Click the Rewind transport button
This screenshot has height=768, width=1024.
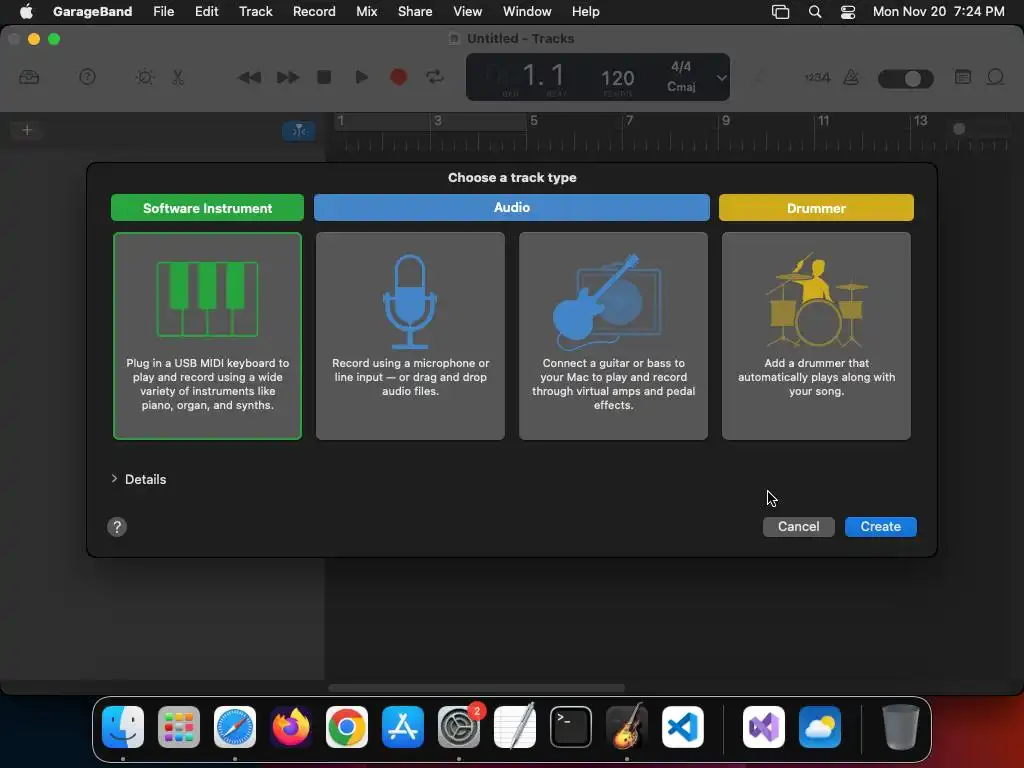coord(249,78)
